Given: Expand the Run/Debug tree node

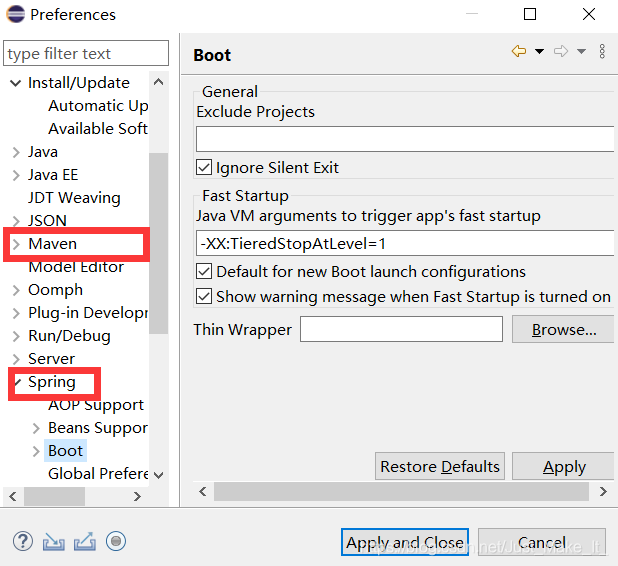Looking at the screenshot, I should [16, 336].
